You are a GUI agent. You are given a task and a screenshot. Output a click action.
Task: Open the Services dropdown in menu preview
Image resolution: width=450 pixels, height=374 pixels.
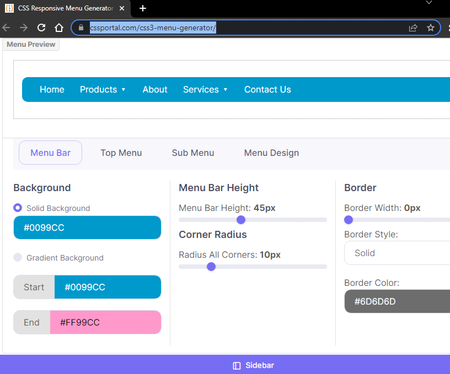pos(205,89)
